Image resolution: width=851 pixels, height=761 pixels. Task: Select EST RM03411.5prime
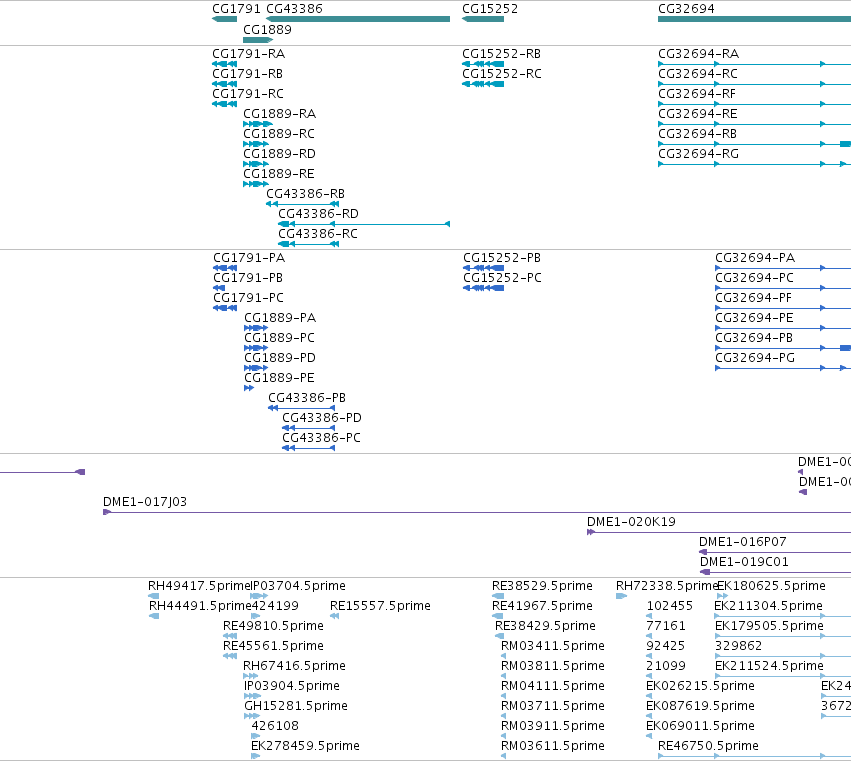(x=552, y=646)
